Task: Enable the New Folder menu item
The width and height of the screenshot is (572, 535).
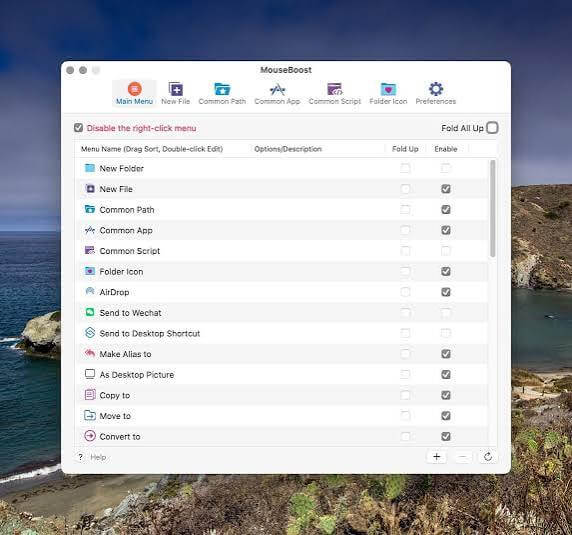Action: (445, 168)
